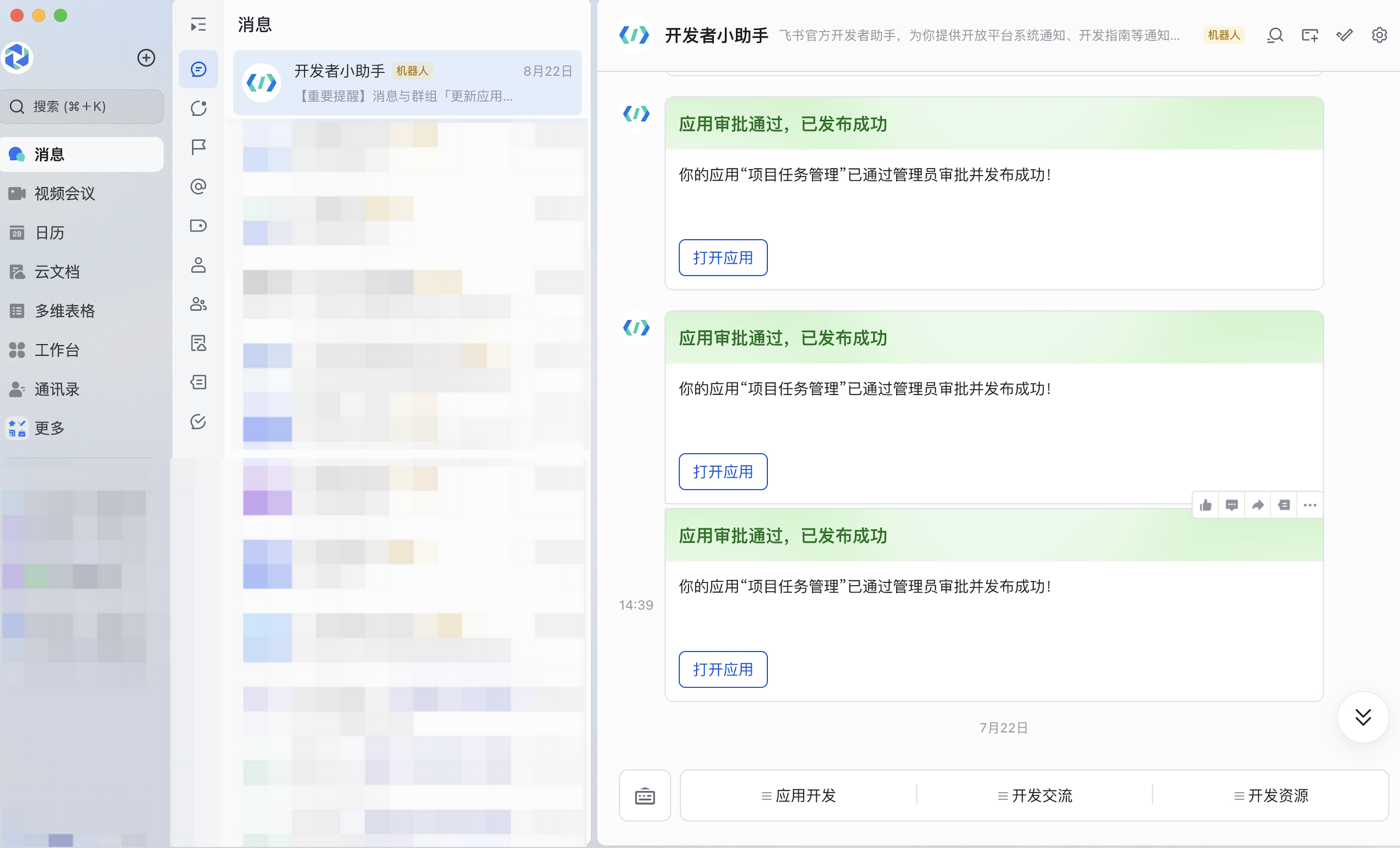Viewport: 1400px width, 848px height.
Task: Open the 开发交流 bot menu
Action: (1035, 796)
